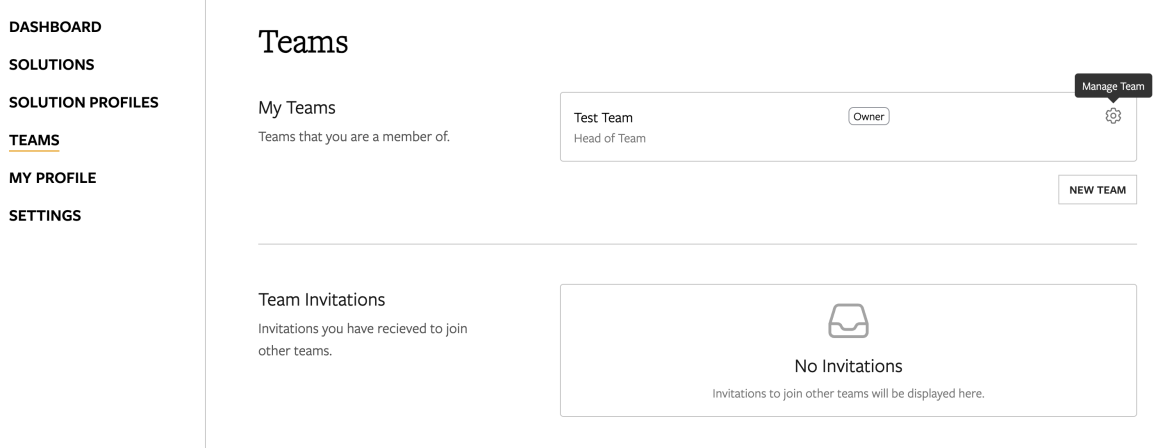Click the New Team button
1165x448 pixels.
pos(1097,190)
